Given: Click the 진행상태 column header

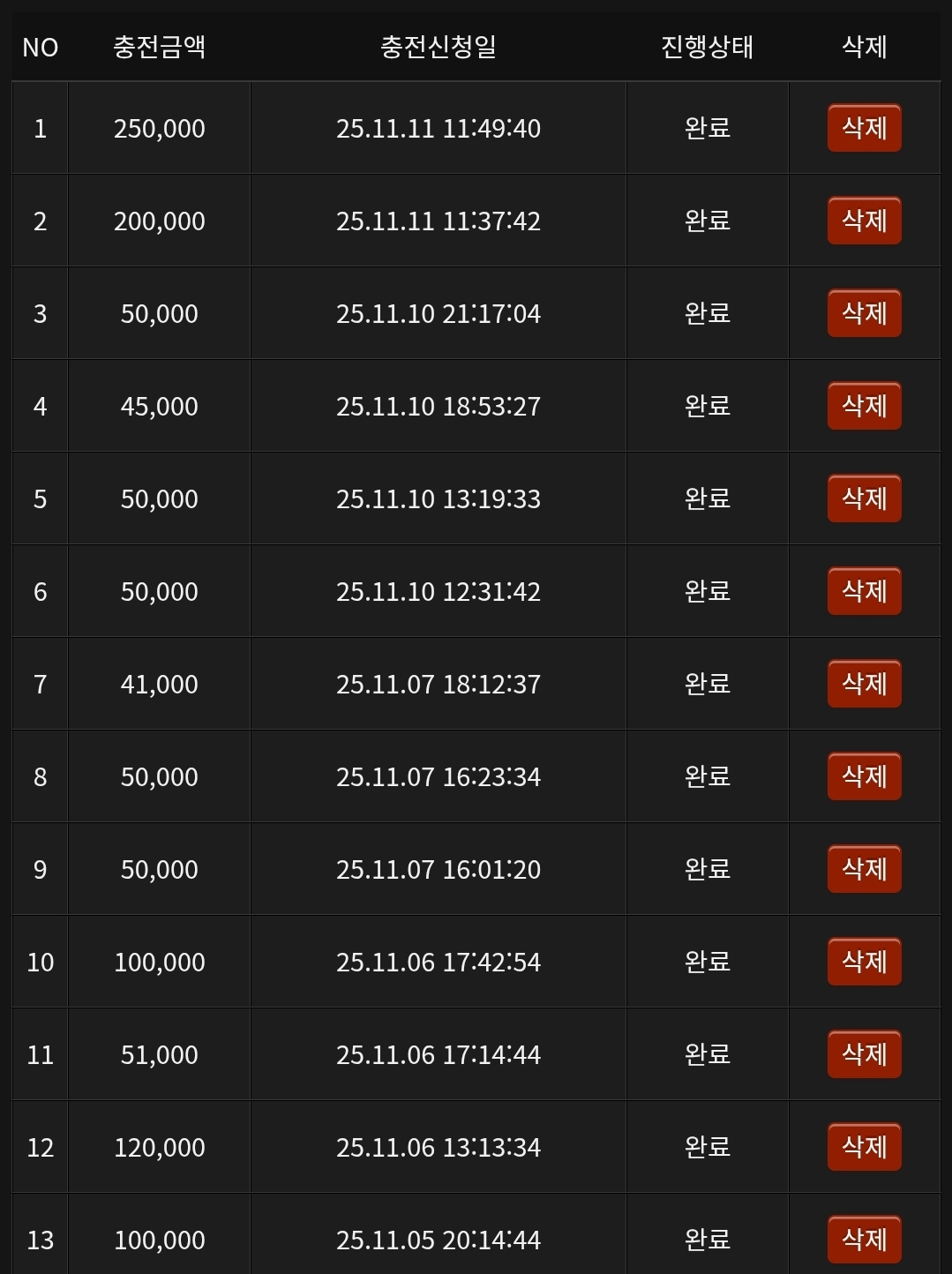Looking at the screenshot, I should 707,47.
